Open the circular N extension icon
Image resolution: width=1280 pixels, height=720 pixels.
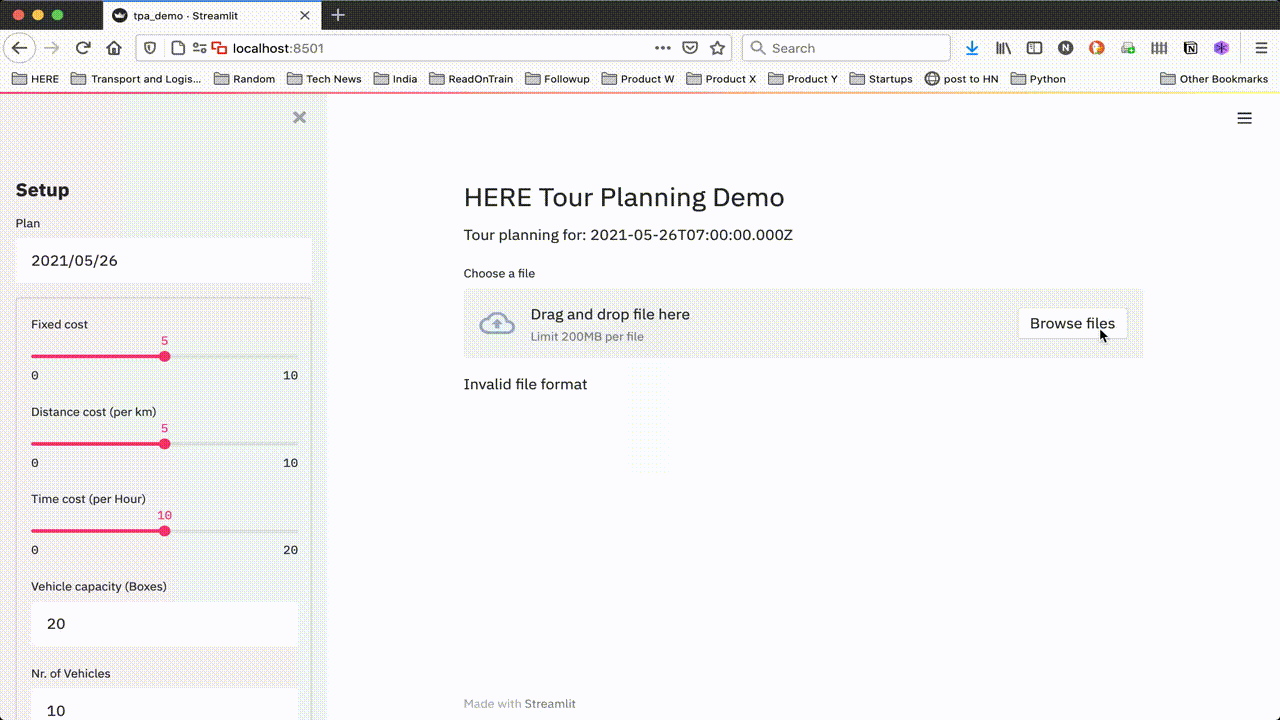click(1066, 48)
